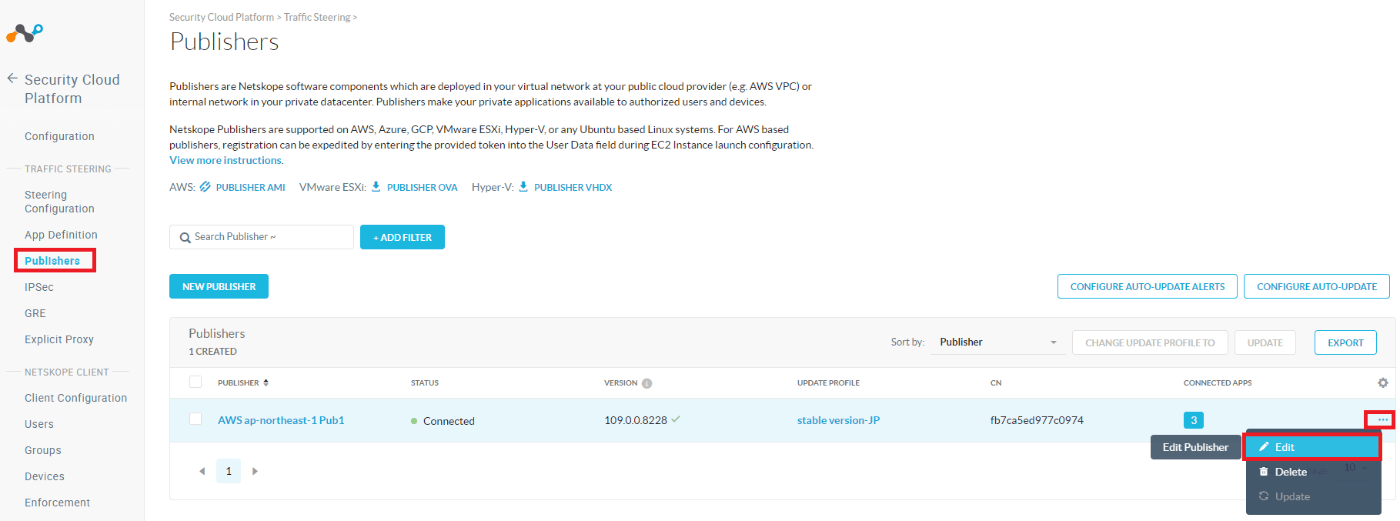
Task: Click the PUBLISHER AMI link icon
Action: coord(205,187)
